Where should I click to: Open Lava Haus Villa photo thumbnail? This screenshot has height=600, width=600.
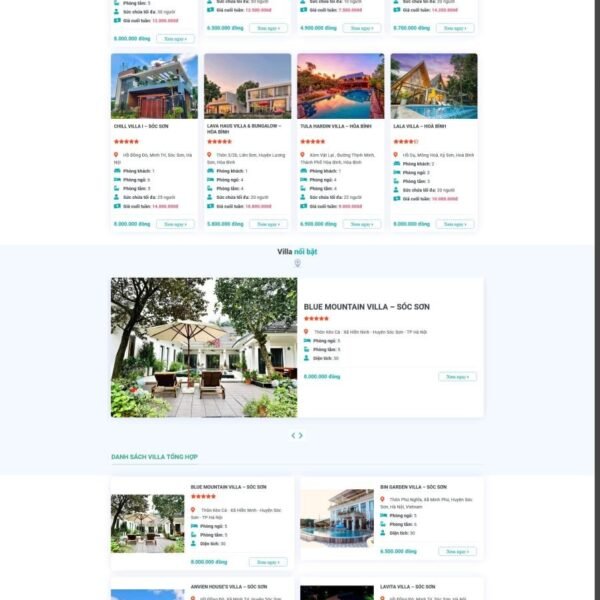click(247, 86)
